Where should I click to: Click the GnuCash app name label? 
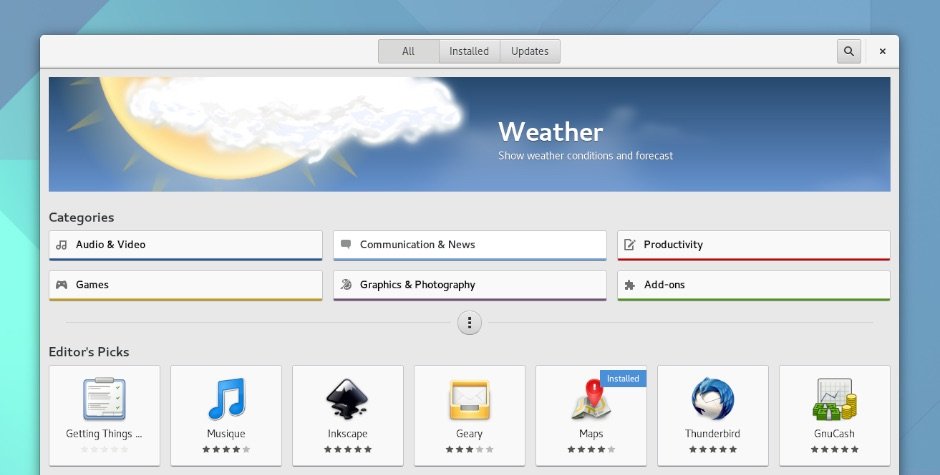tap(834, 434)
